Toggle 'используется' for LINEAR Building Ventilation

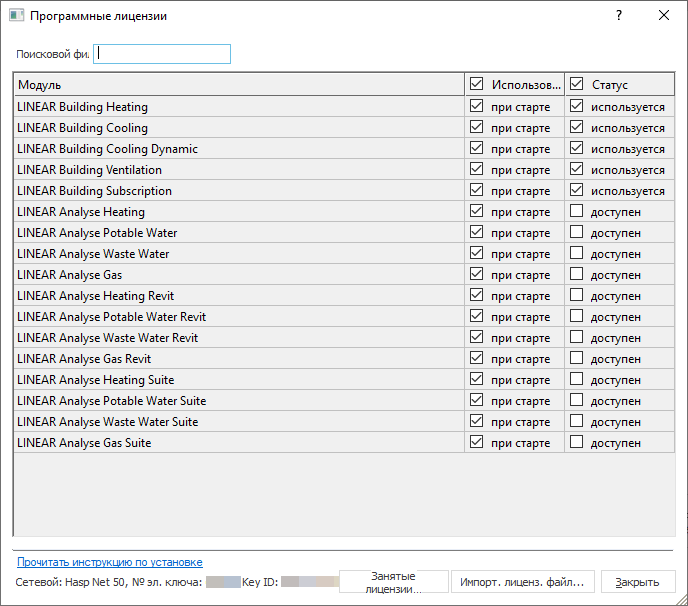point(577,169)
